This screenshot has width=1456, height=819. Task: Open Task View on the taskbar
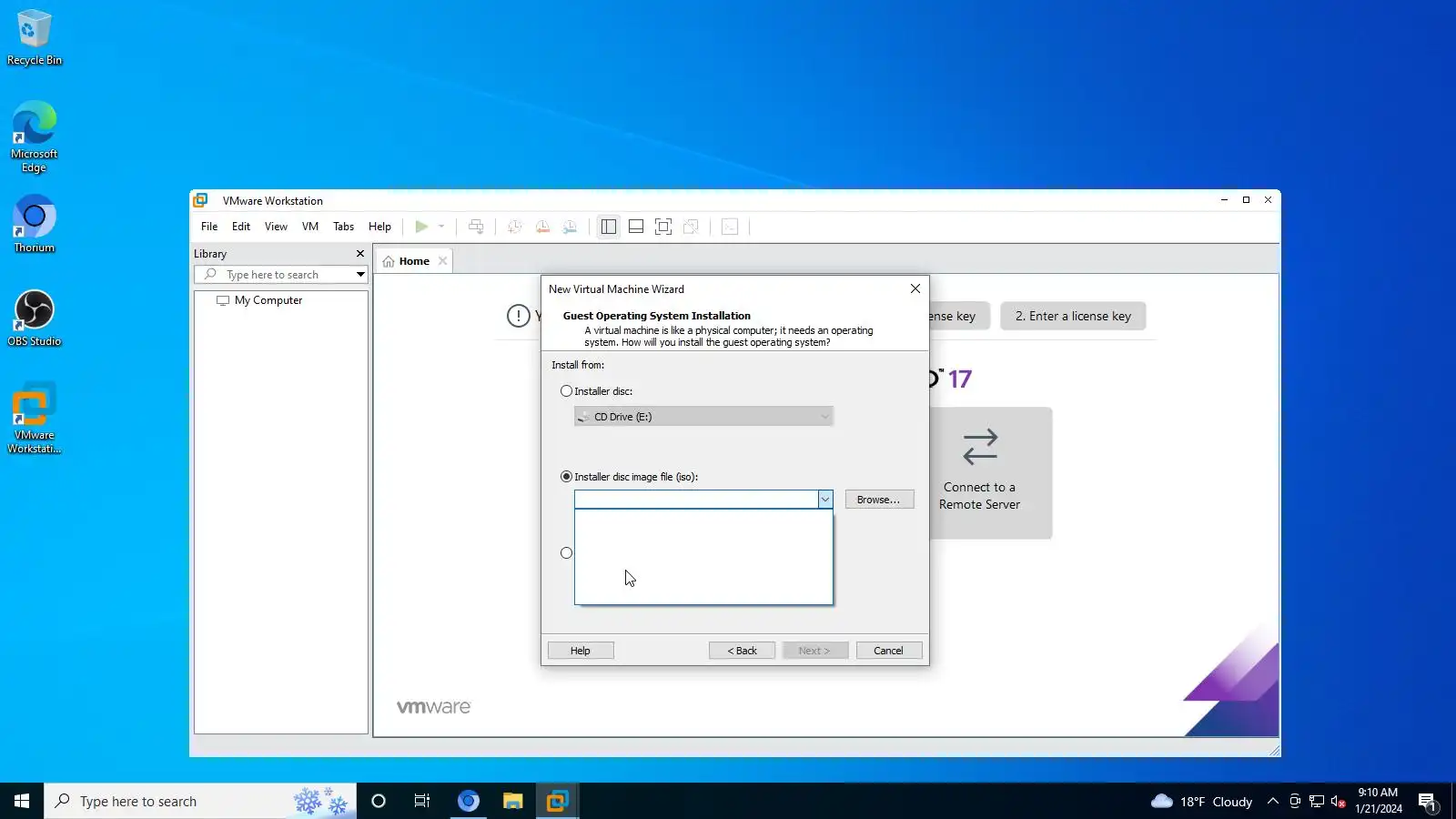pos(422,801)
